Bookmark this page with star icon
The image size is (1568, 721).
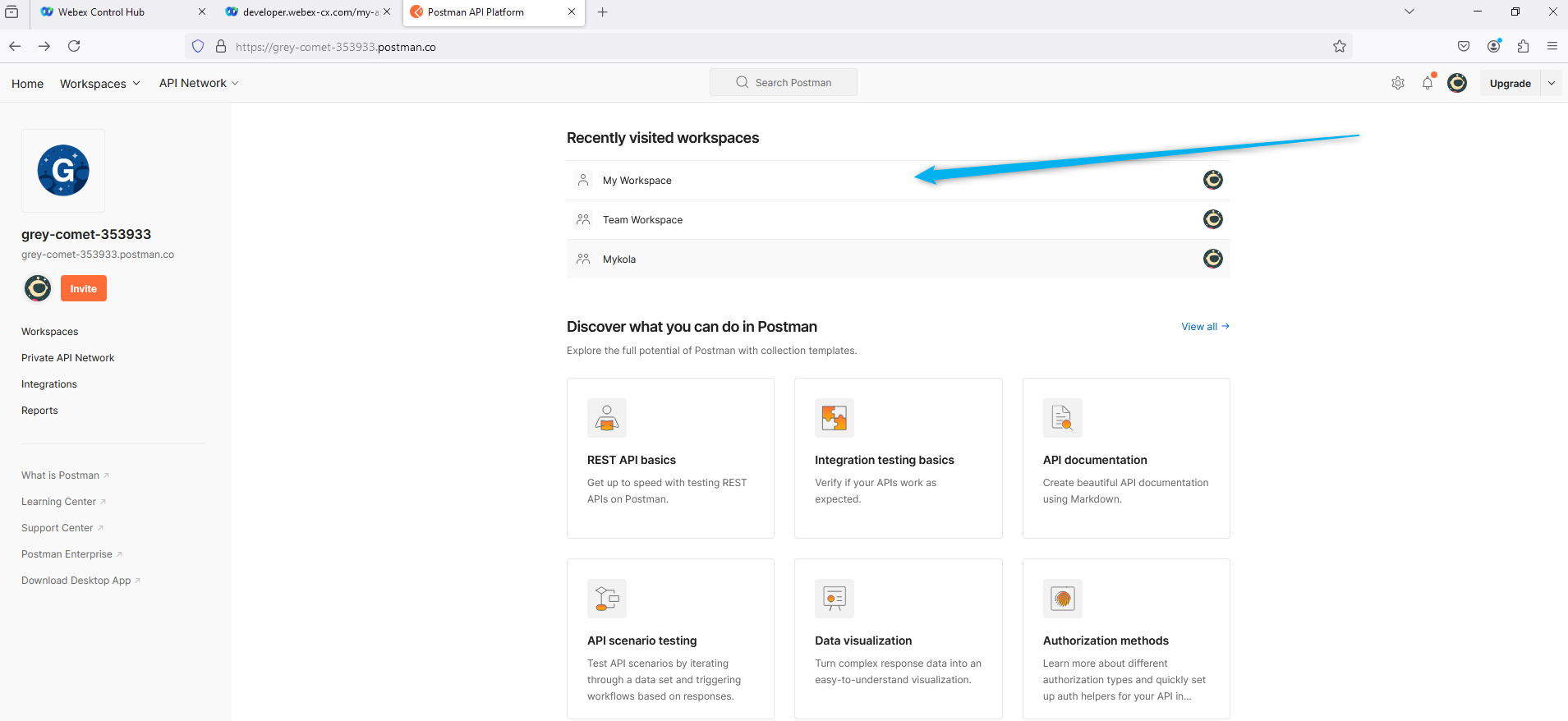click(1340, 46)
